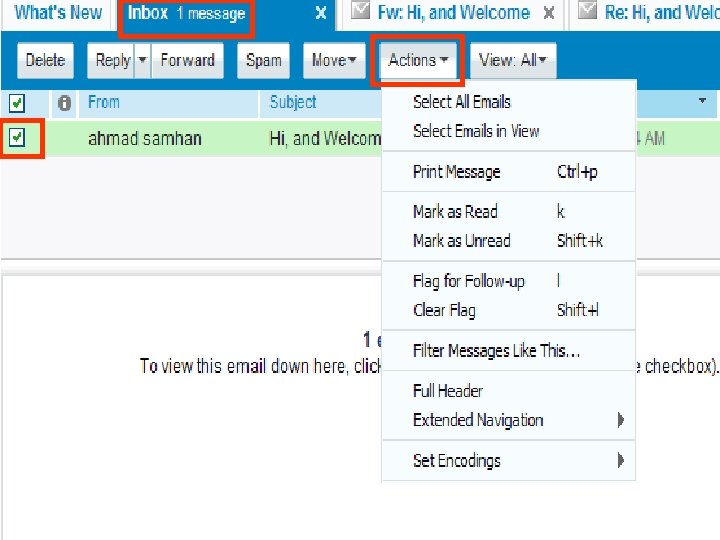Open the Re: Hi, and Welcome tab
Image resolution: width=720 pixels, height=540 pixels.
pyautogui.click(x=662, y=13)
